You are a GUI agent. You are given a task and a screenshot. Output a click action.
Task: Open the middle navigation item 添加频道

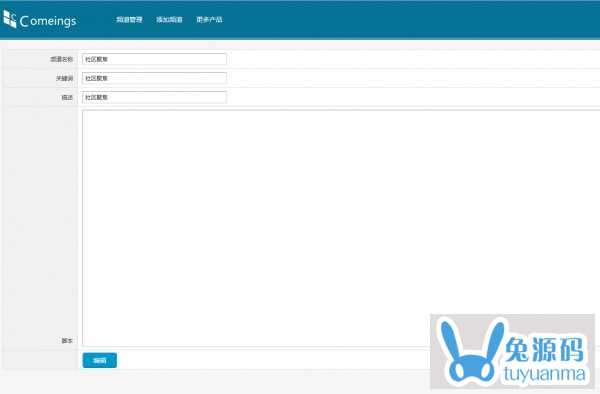click(169, 20)
